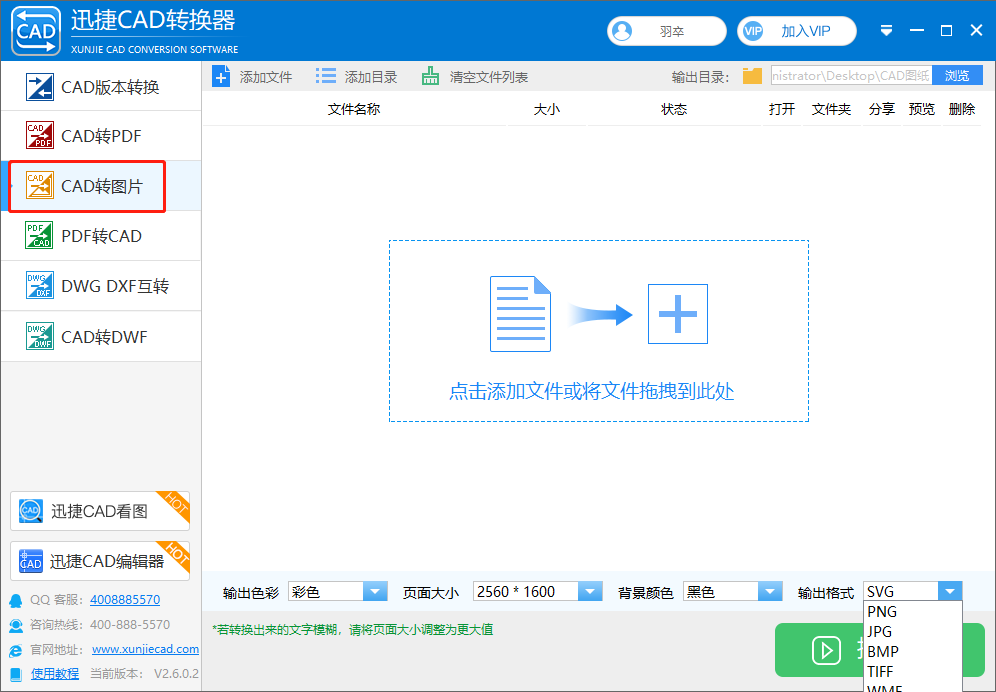Click the 状态 column header
Image resolution: width=996 pixels, height=692 pixels.
(x=674, y=109)
